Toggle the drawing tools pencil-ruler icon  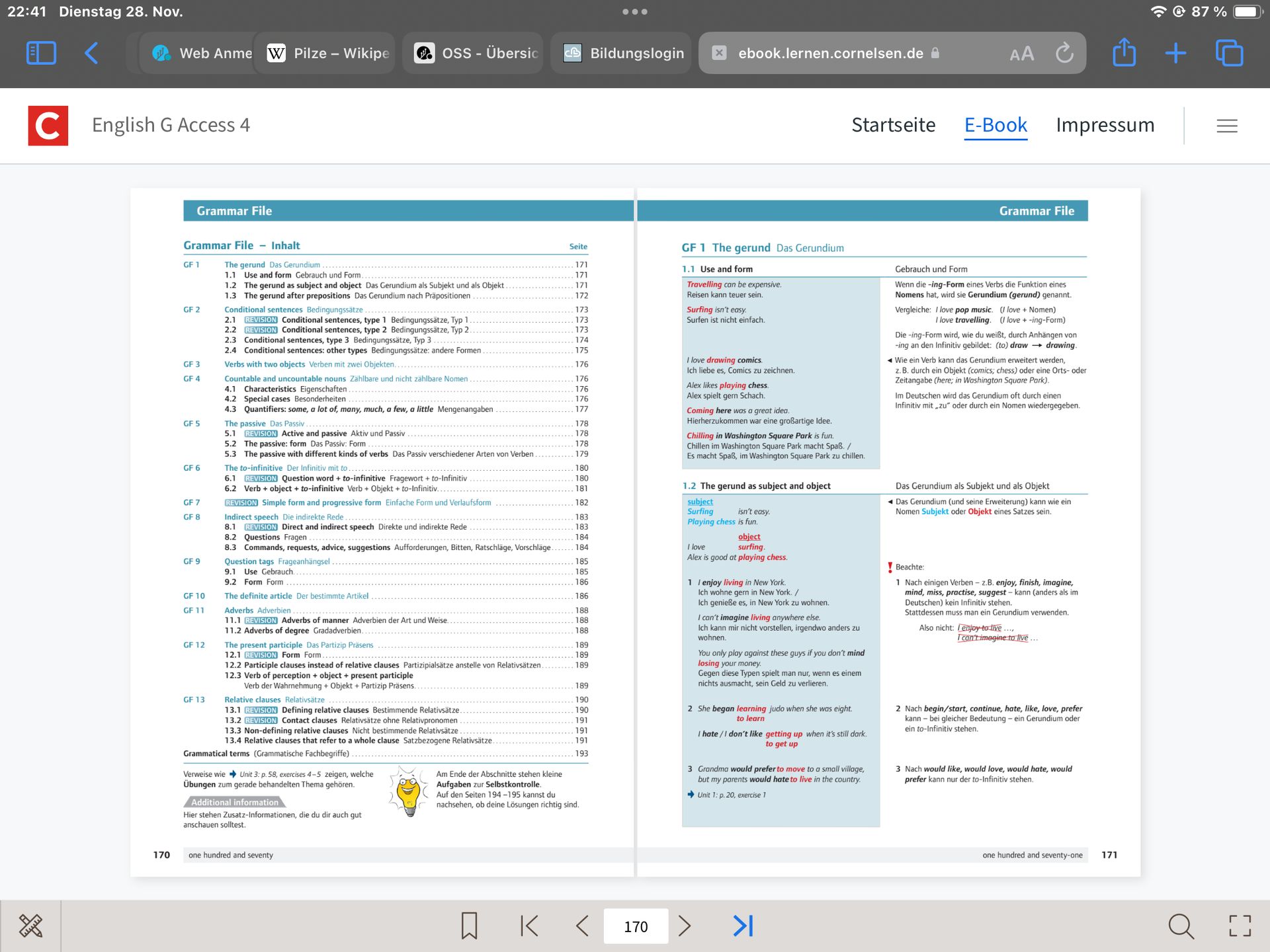[30, 926]
